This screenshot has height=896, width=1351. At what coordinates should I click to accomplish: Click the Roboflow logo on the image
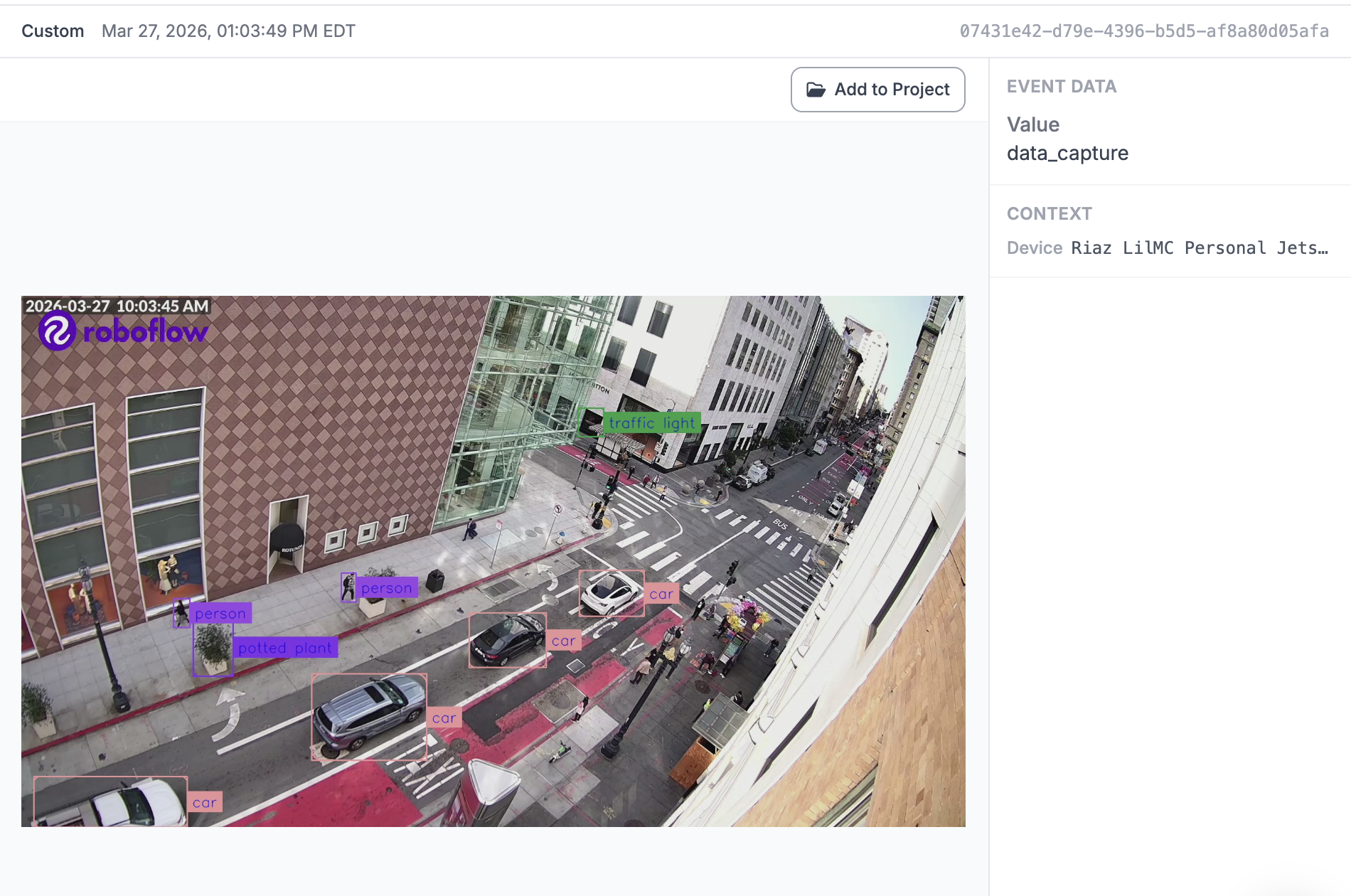[x=124, y=331]
